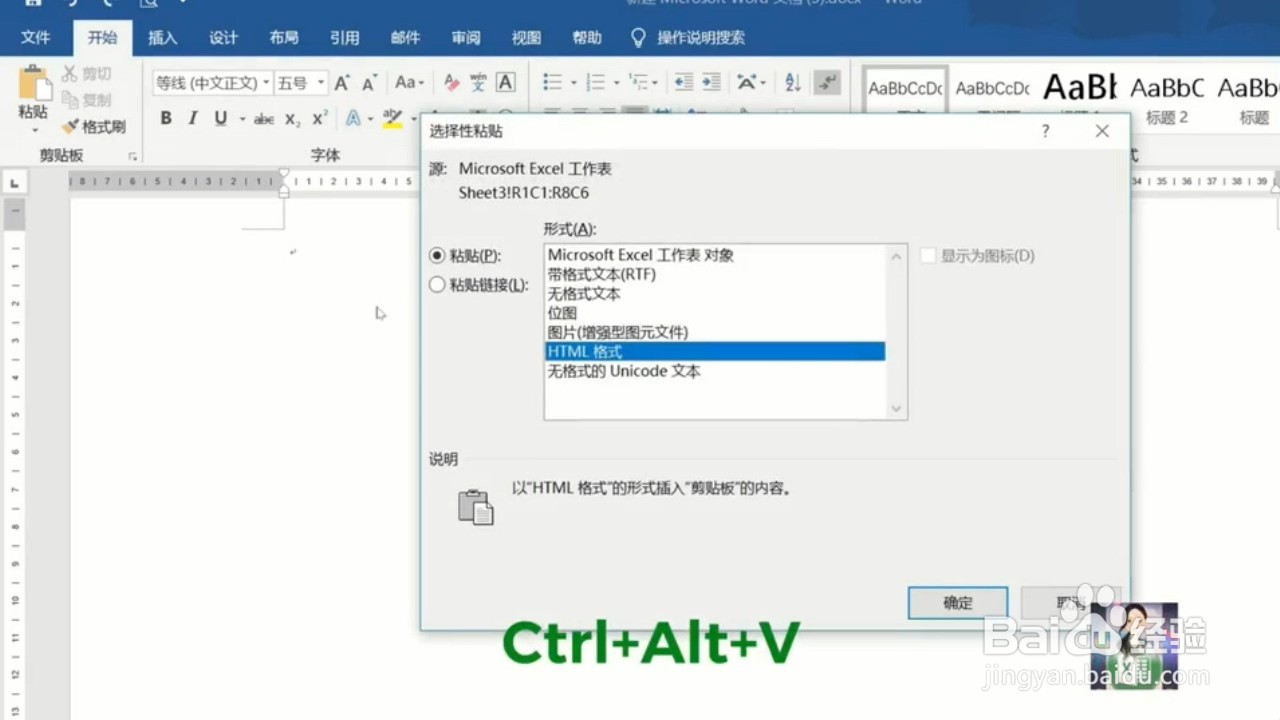The height and width of the screenshot is (720, 1280).
Task: Check the Display as icon (显示为图标) checkbox
Action: (928, 256)
